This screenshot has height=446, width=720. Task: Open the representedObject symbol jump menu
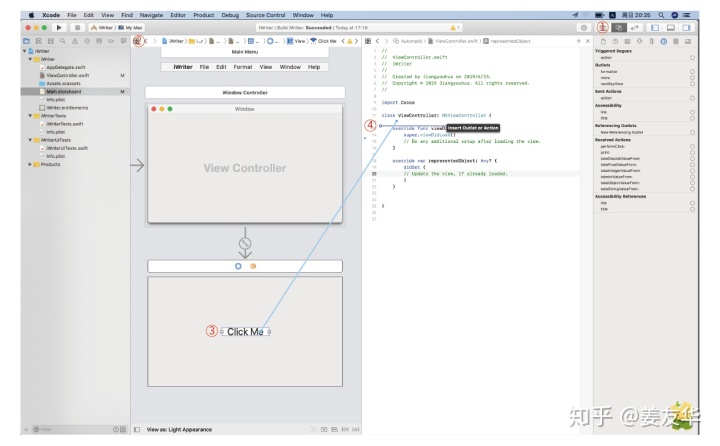tap(507, 41)
